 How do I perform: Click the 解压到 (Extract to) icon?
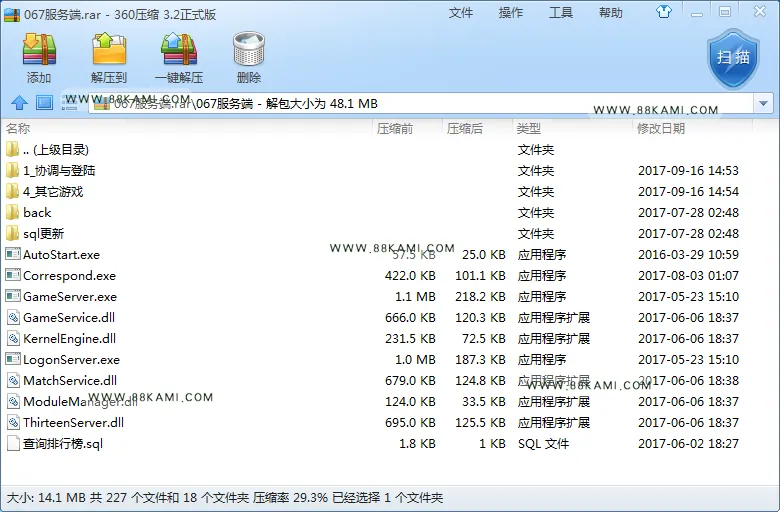109,49
